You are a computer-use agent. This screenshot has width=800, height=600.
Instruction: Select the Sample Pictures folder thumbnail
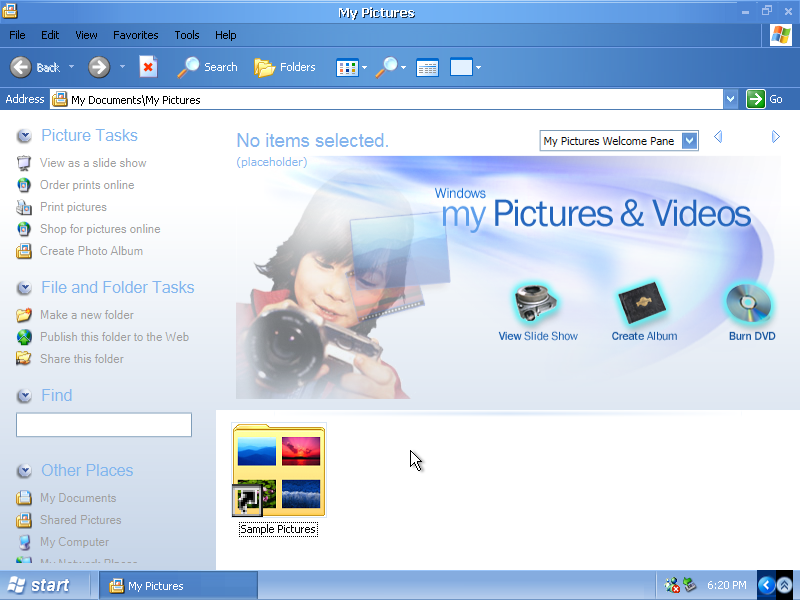click(x=278, y=470)
